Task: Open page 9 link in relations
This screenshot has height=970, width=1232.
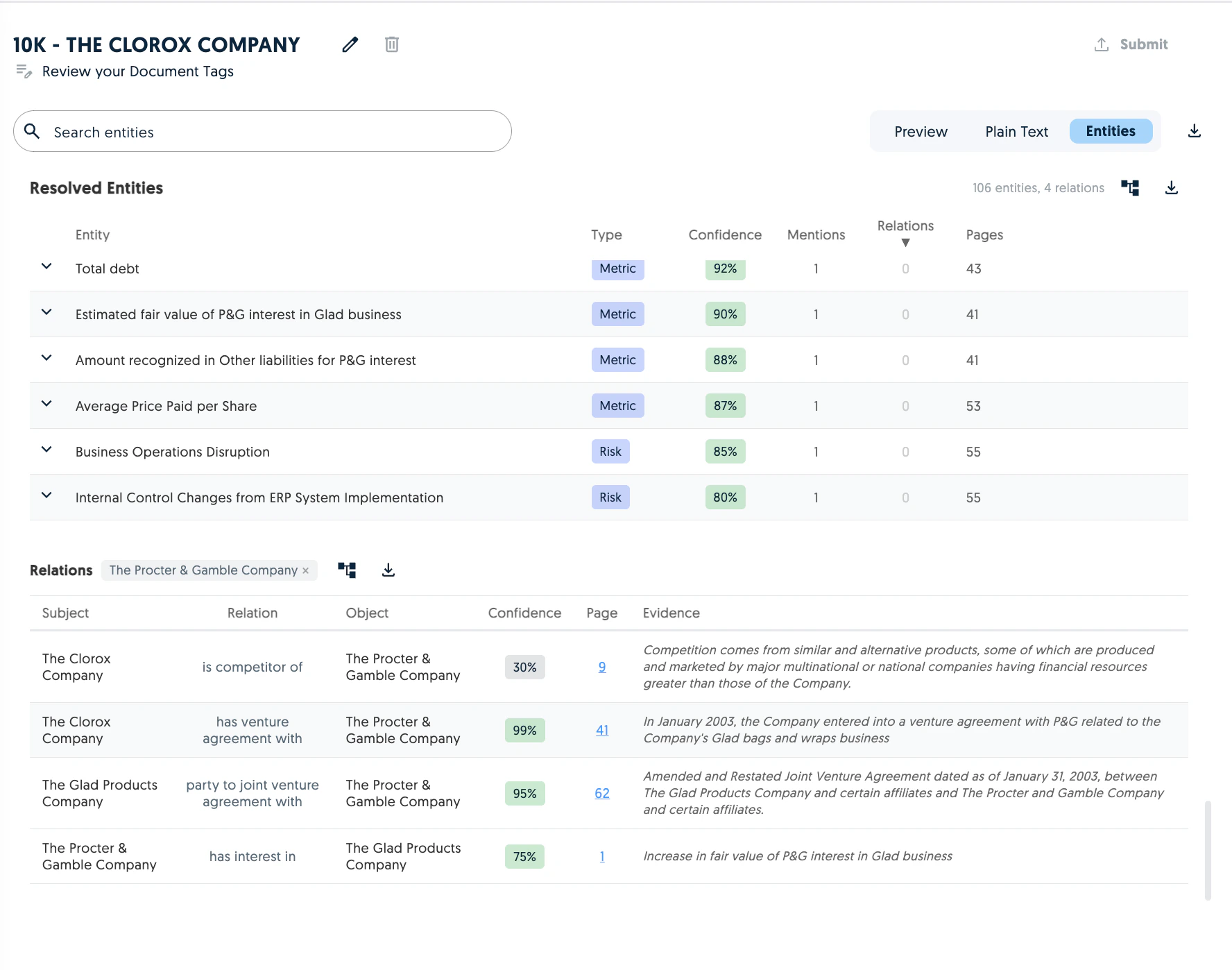Action: (x=602, y=667)
